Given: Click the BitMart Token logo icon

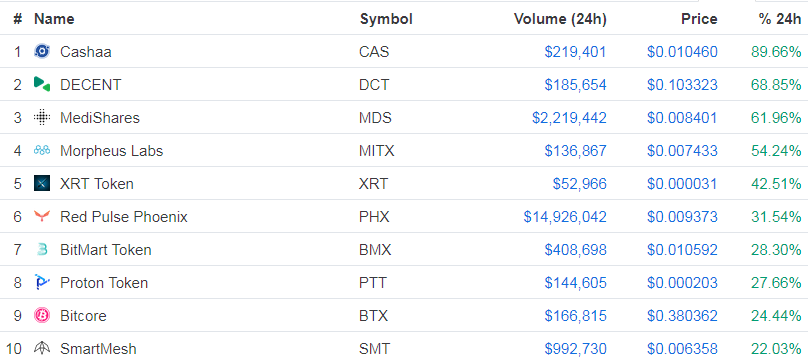Looking at the screenshot, I should coord(42,250).
